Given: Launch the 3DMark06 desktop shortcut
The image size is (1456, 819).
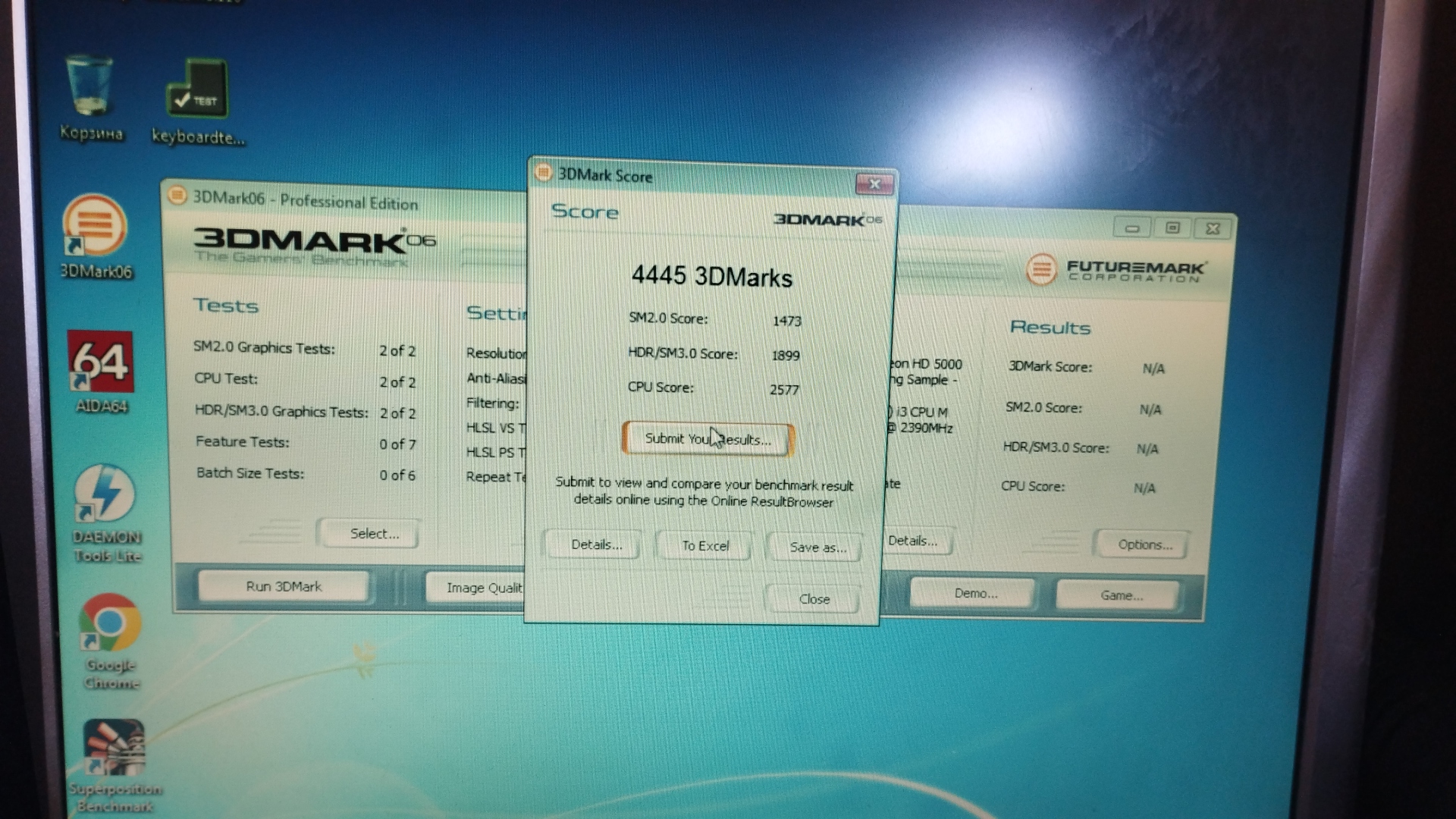Looking at the screenshot, I should 96,237.
